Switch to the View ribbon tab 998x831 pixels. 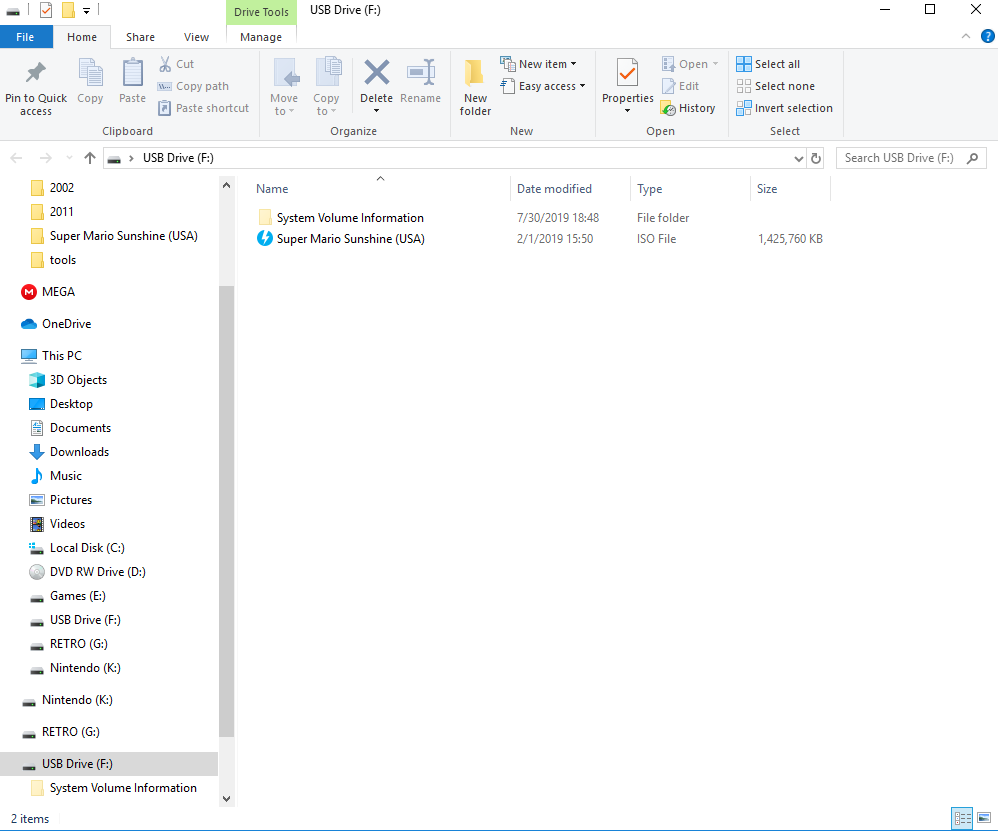196,37
